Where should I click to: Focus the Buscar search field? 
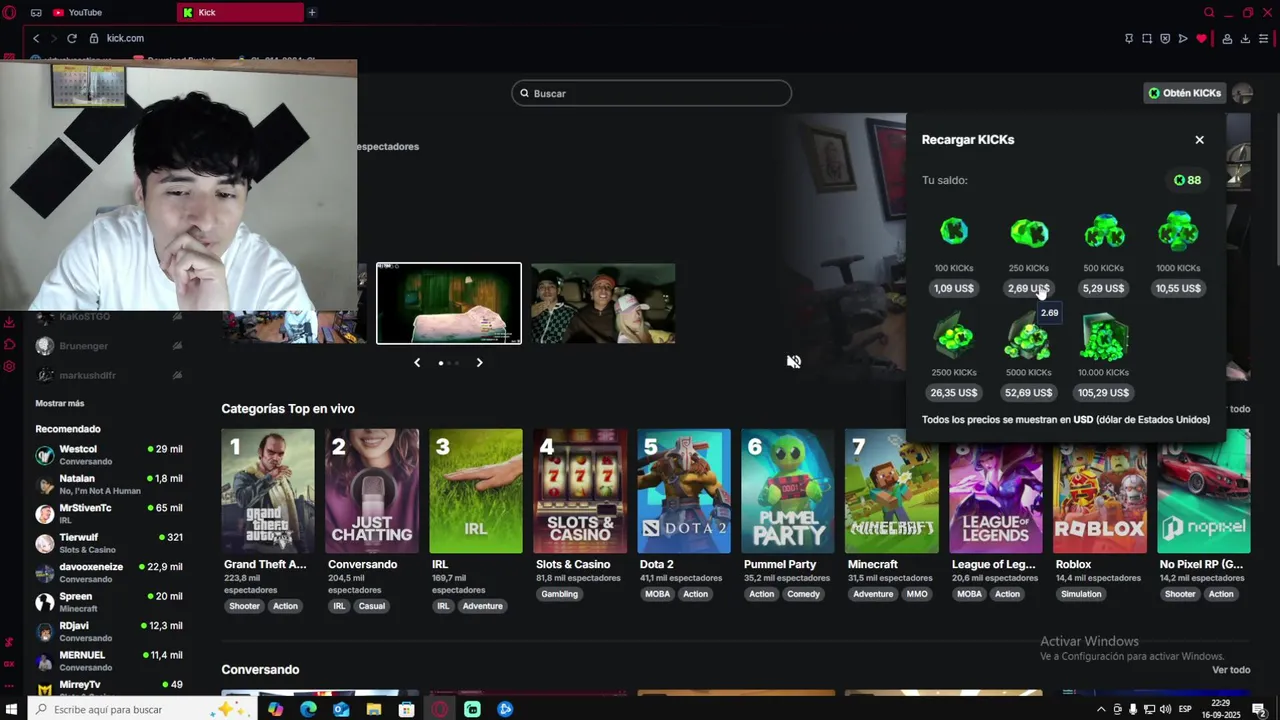pyautogui.click(x=651, y=93)
